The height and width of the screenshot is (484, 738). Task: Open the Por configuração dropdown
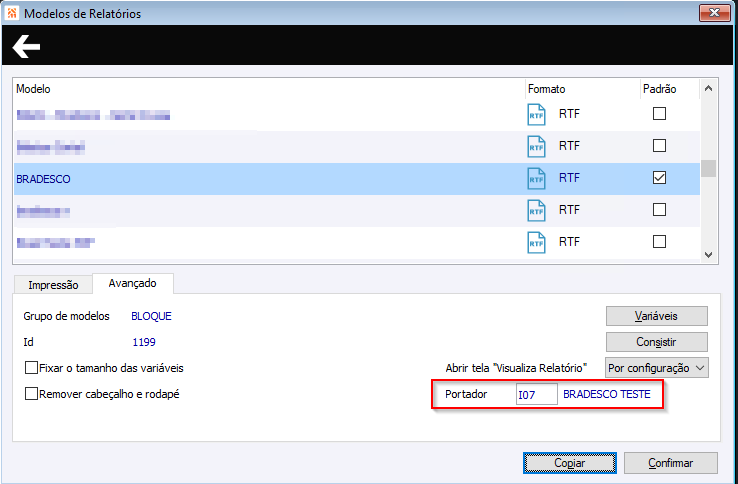click(657, 368)
